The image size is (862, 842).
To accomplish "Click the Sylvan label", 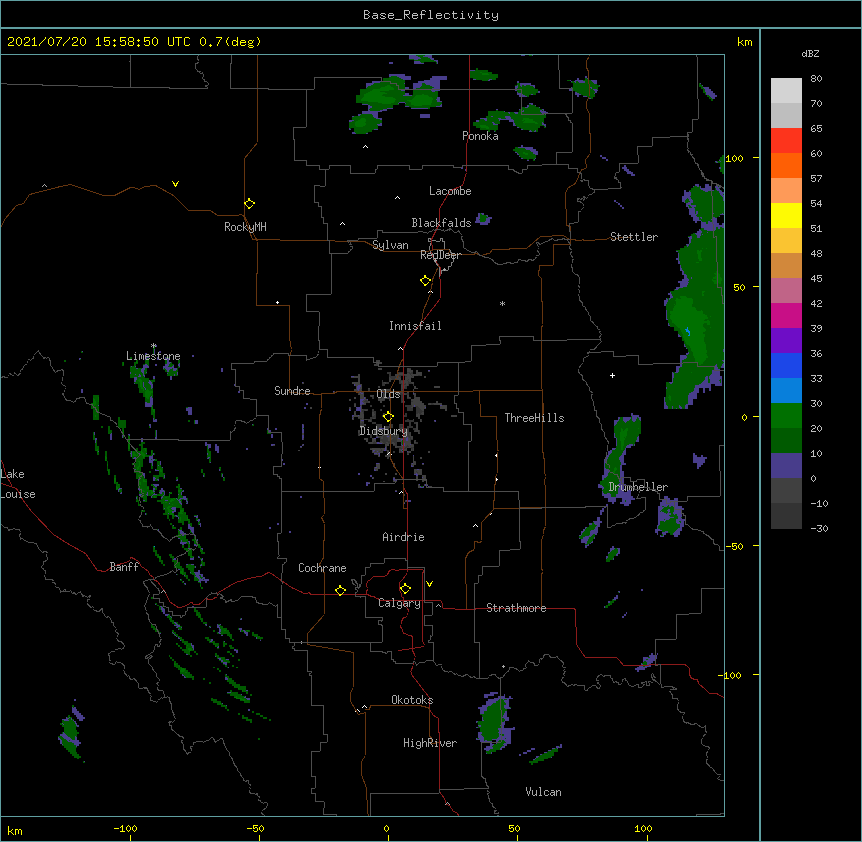I will [390, 245].
